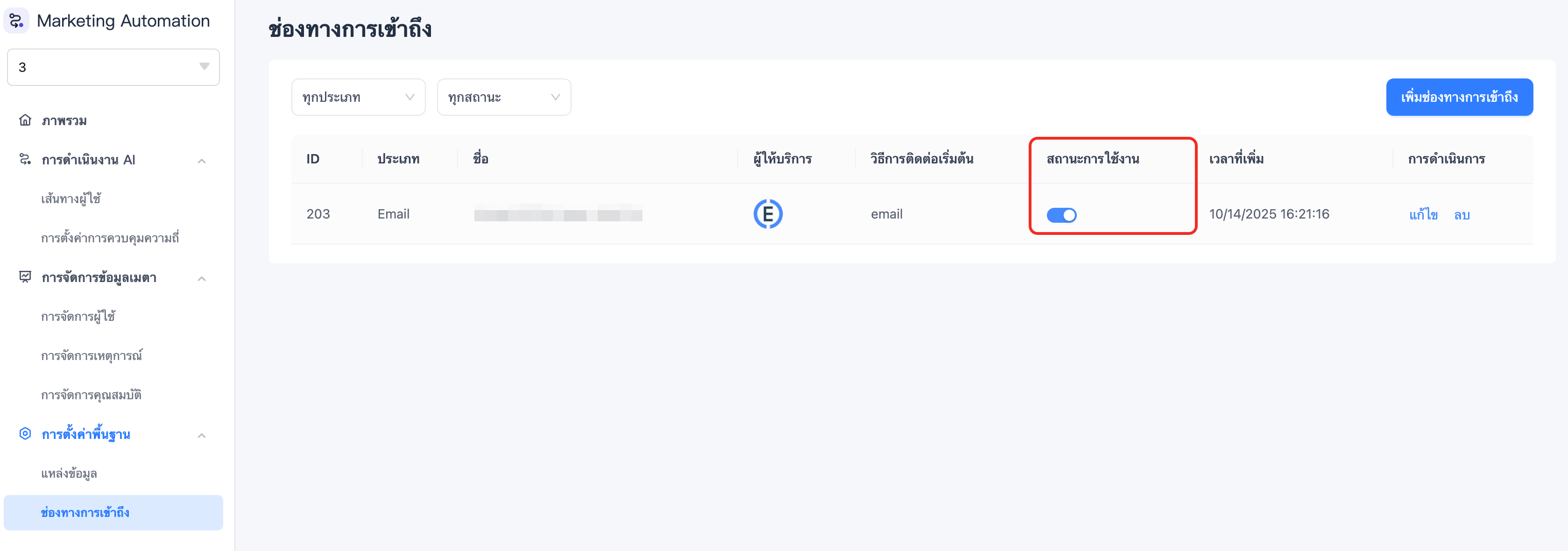This screenshot has width=1568, height=551.
Task: Click the Marketing Automation logo icon
Action: coord(16,21)
